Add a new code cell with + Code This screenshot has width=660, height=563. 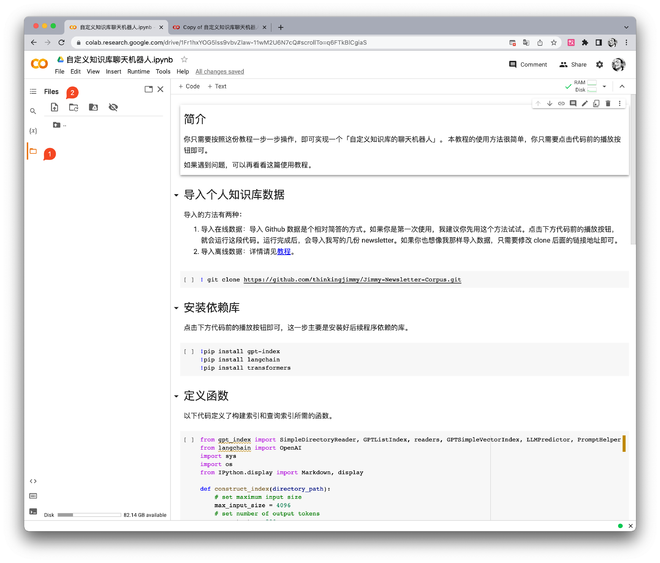click(188, 86)
